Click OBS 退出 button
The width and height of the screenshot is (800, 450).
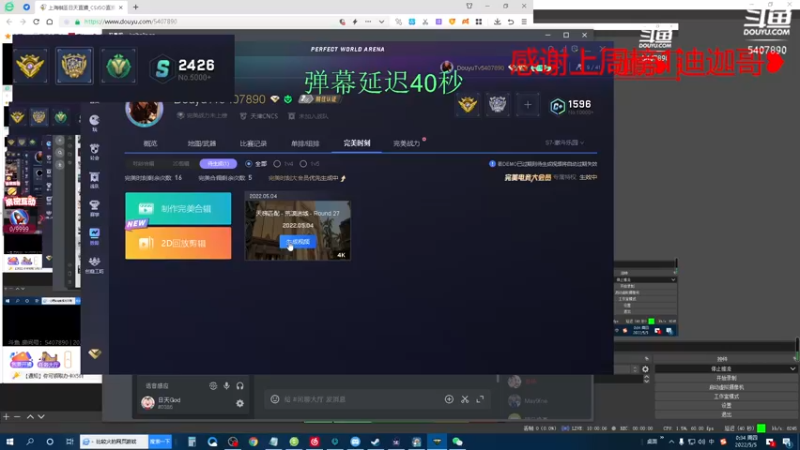coord(726,415)
